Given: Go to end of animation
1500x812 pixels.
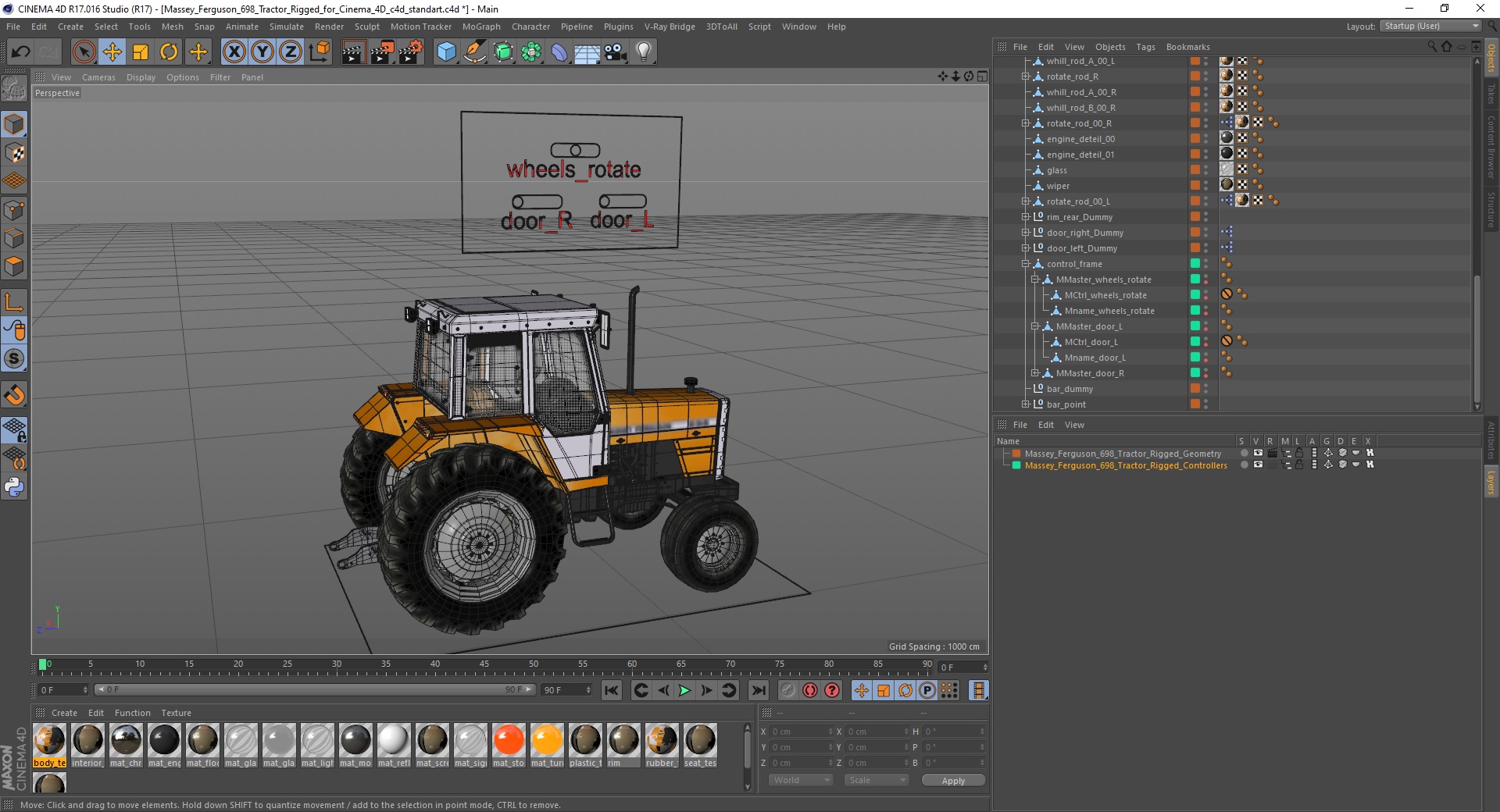Looking at the screenshot, I should (x=758, y=690).
